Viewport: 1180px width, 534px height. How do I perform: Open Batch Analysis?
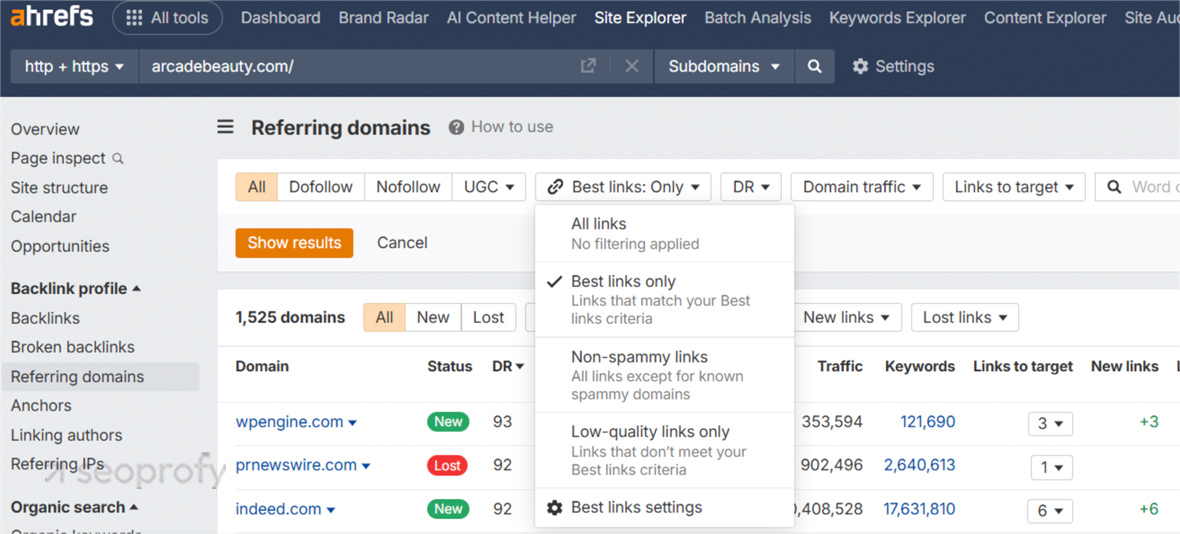tap(758, 18)
